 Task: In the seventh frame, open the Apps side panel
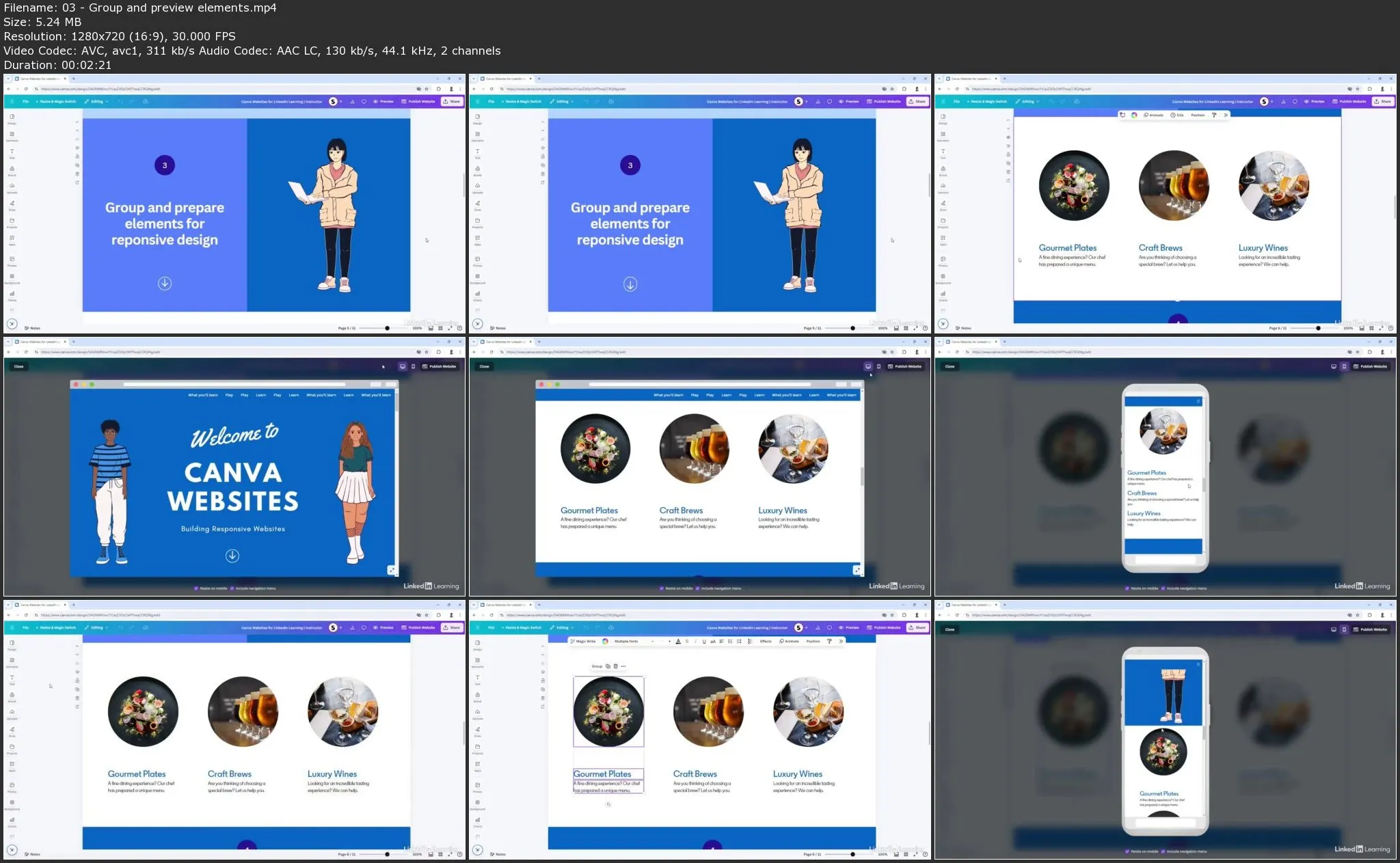(12, 766)
